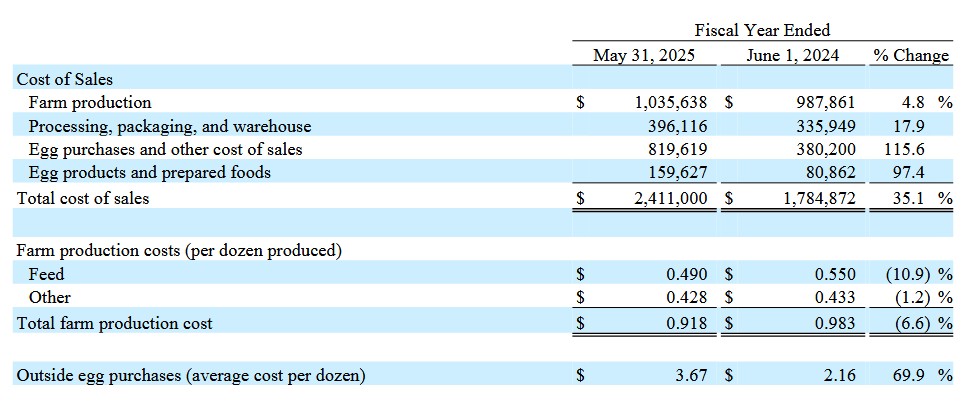The image size is (972, 408).
Task: Select the 'June 1, 2024' column header
Action: click(x=793, y=55)
